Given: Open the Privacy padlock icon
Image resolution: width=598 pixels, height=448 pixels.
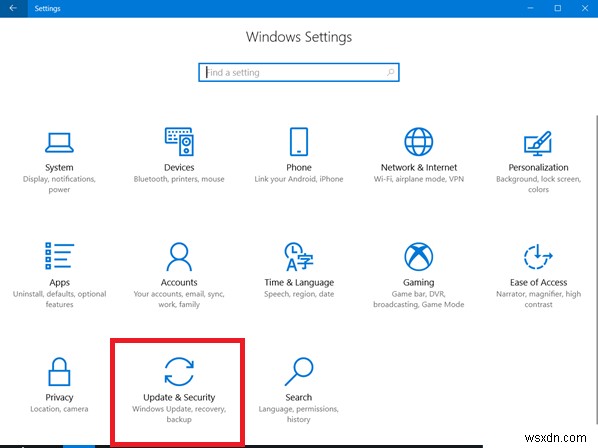Looking at the screenshot, I should [x=59, y=371].
